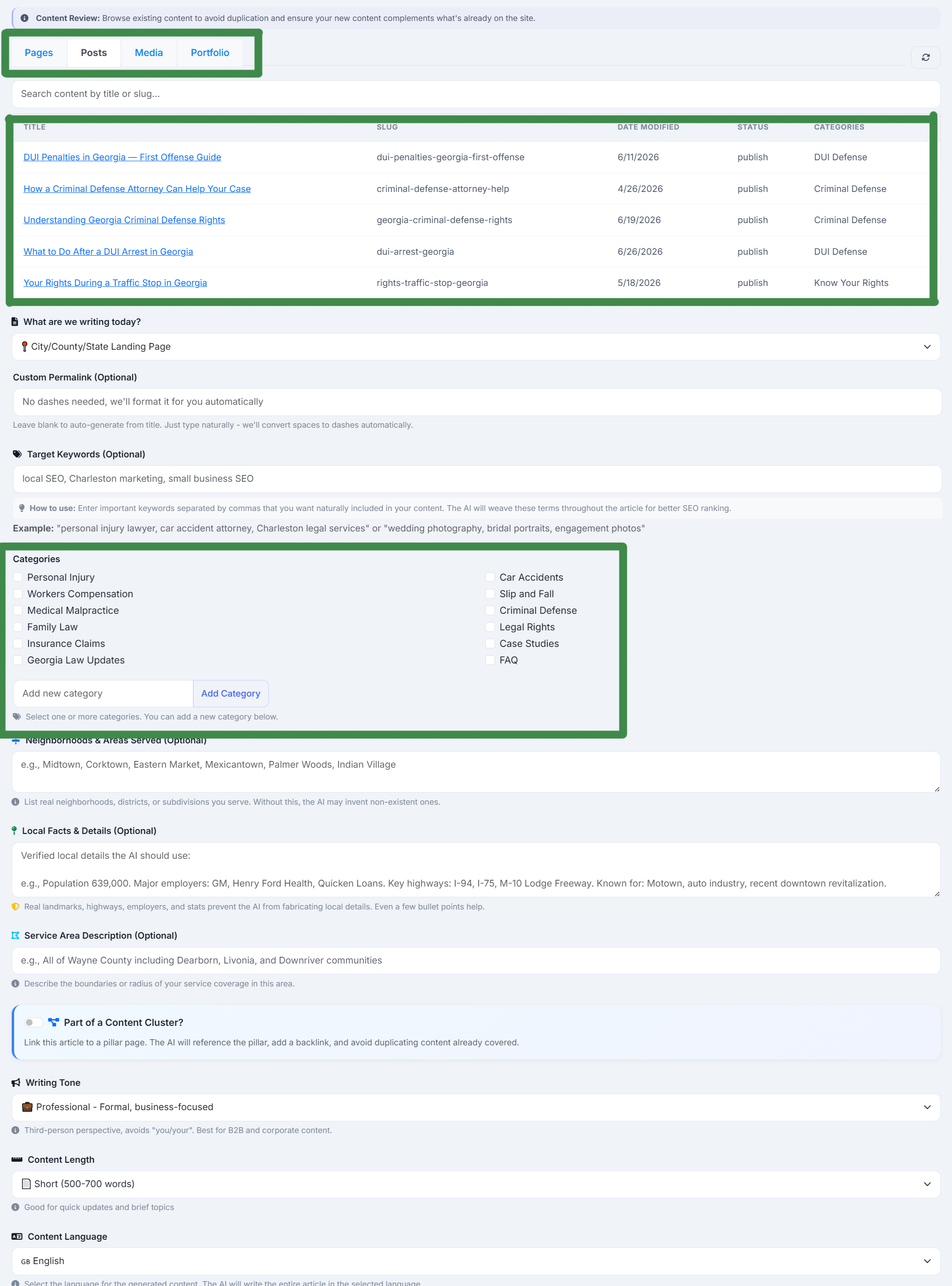This screenshot has height=1286, width=952.
Task: Click the language icon beside Content Language
Action: 17,1236
